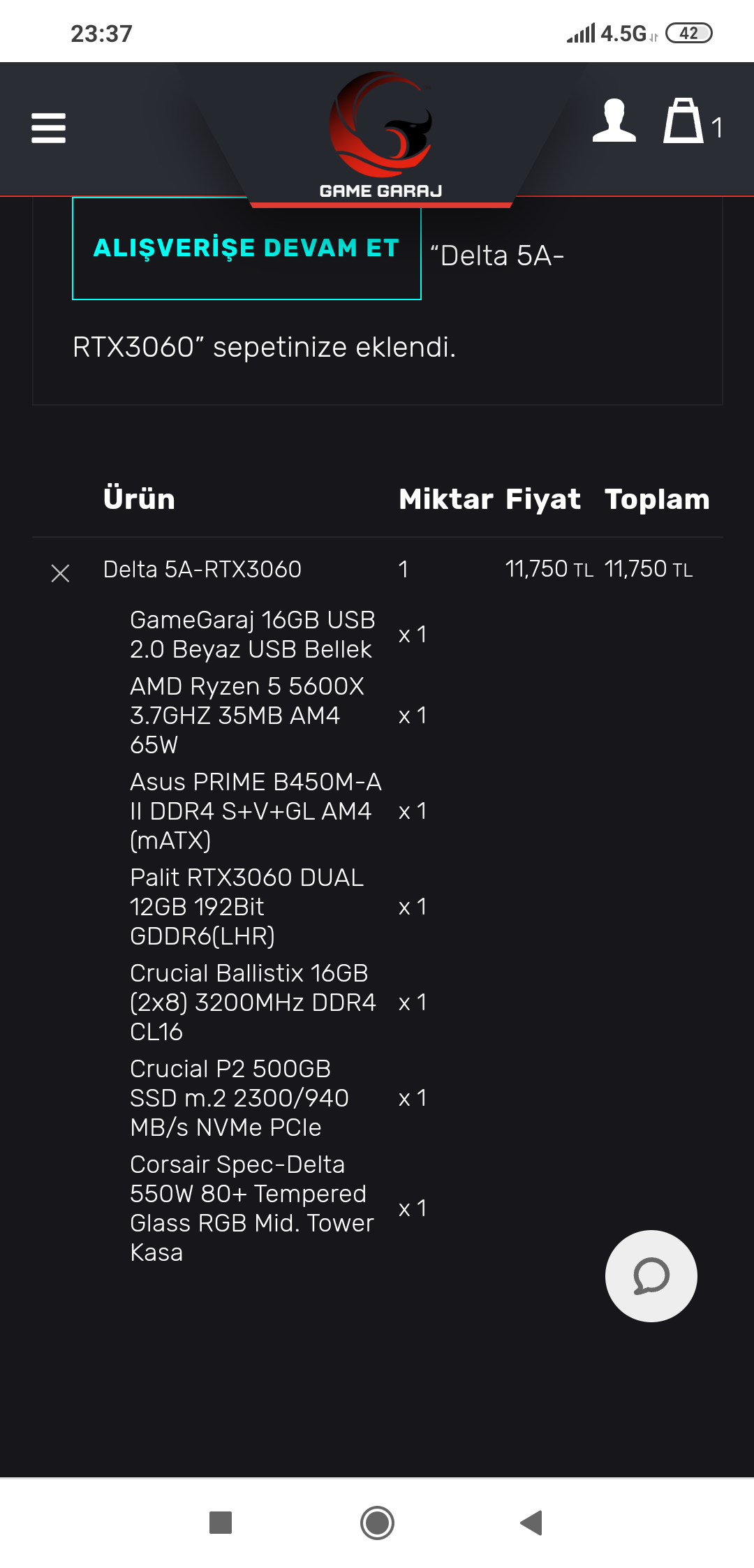
Task: Open Delta 5A-RTX3060 product link
Action: [202, 570]
